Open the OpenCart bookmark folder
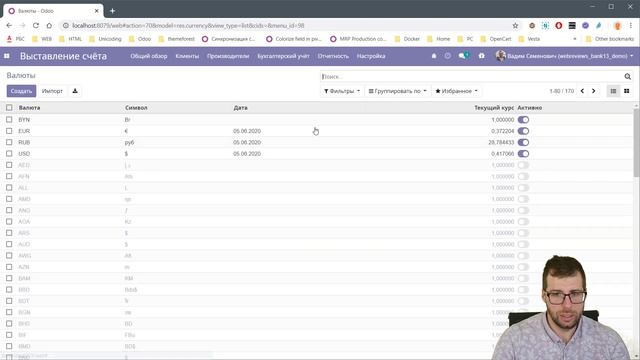 [x=496, y=39]
